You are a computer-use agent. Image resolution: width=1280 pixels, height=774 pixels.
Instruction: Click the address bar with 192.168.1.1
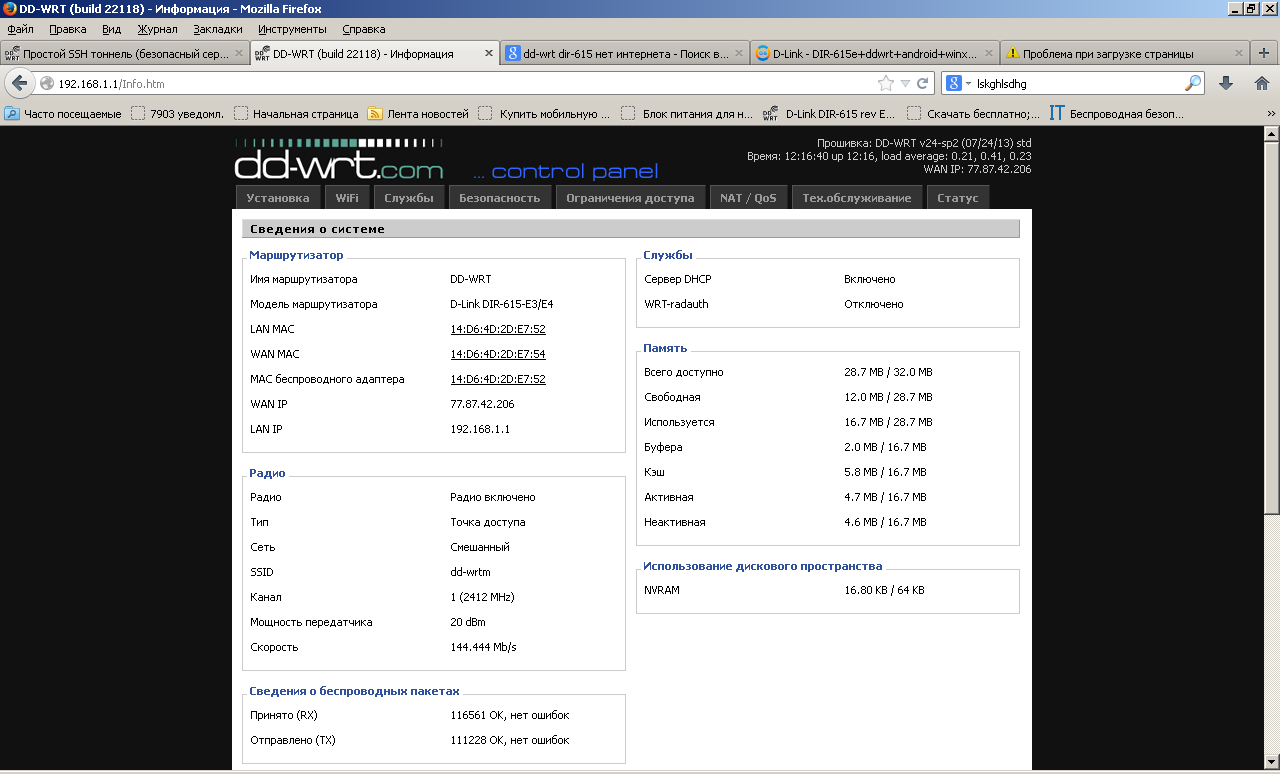(450, 84)
